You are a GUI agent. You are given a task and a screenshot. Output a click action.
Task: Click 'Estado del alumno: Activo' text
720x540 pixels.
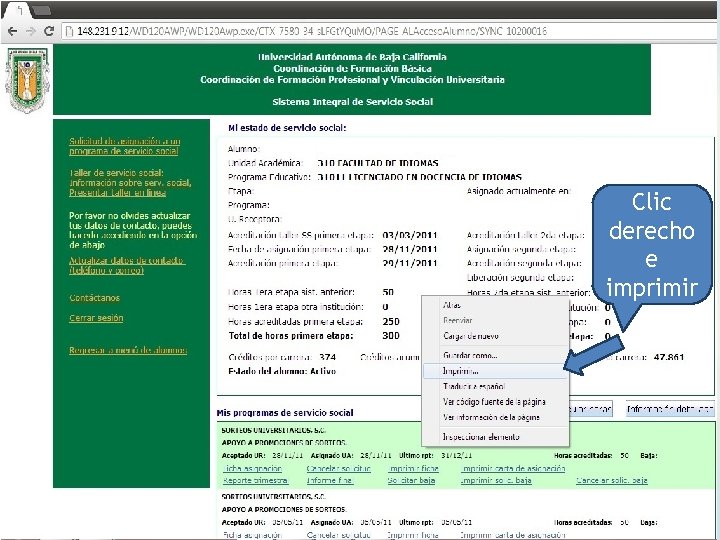point(282,371)
